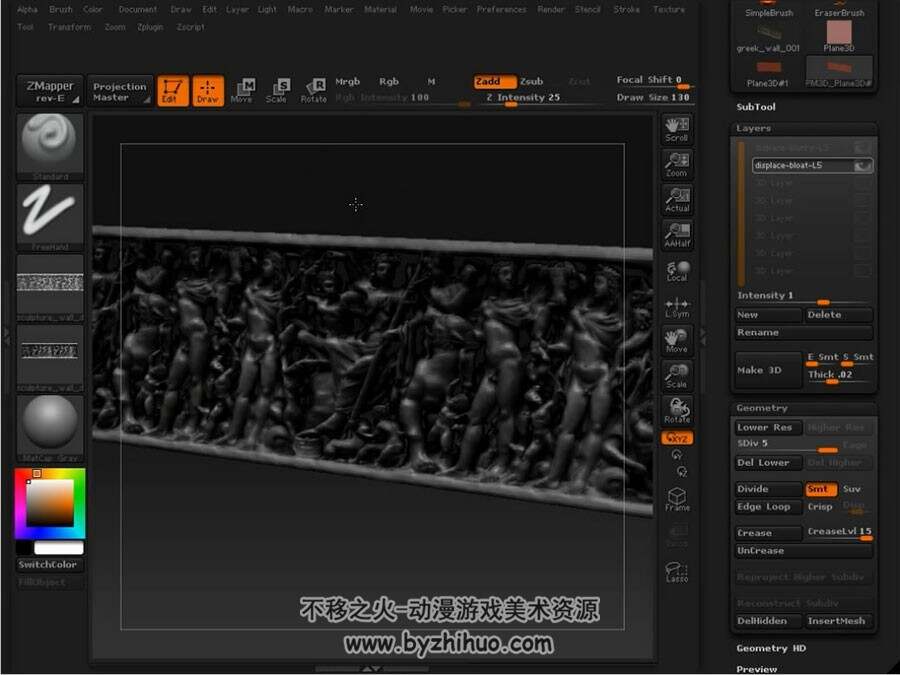Launch Projection Master
The height and width of the screenshot is (675, 900).
tap(120, 91)
